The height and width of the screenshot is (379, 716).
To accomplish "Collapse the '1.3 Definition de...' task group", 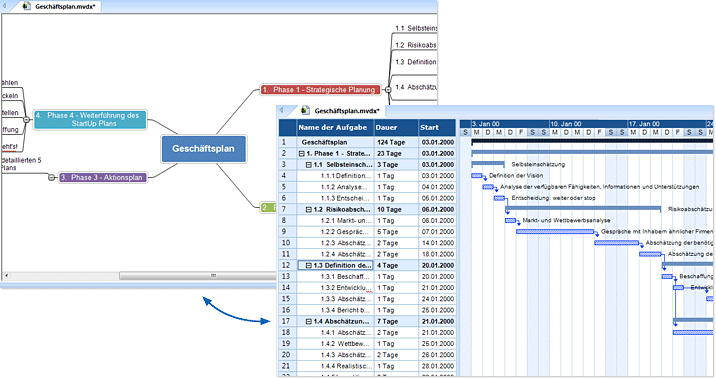I will [x=309, y=265].
